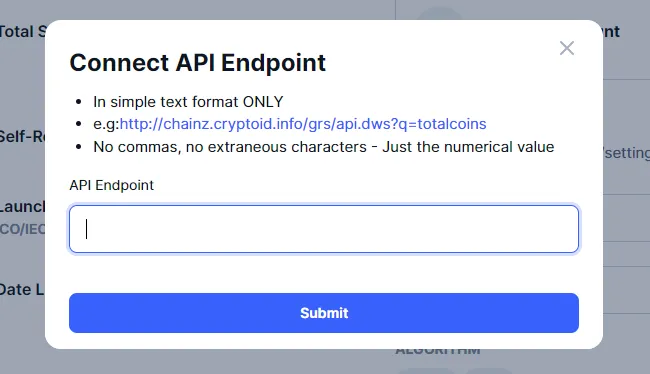The image size is (650, 374).
Task: Click the dimmed 'CO/IEC' text behind dialog
Action: point(22,229)
